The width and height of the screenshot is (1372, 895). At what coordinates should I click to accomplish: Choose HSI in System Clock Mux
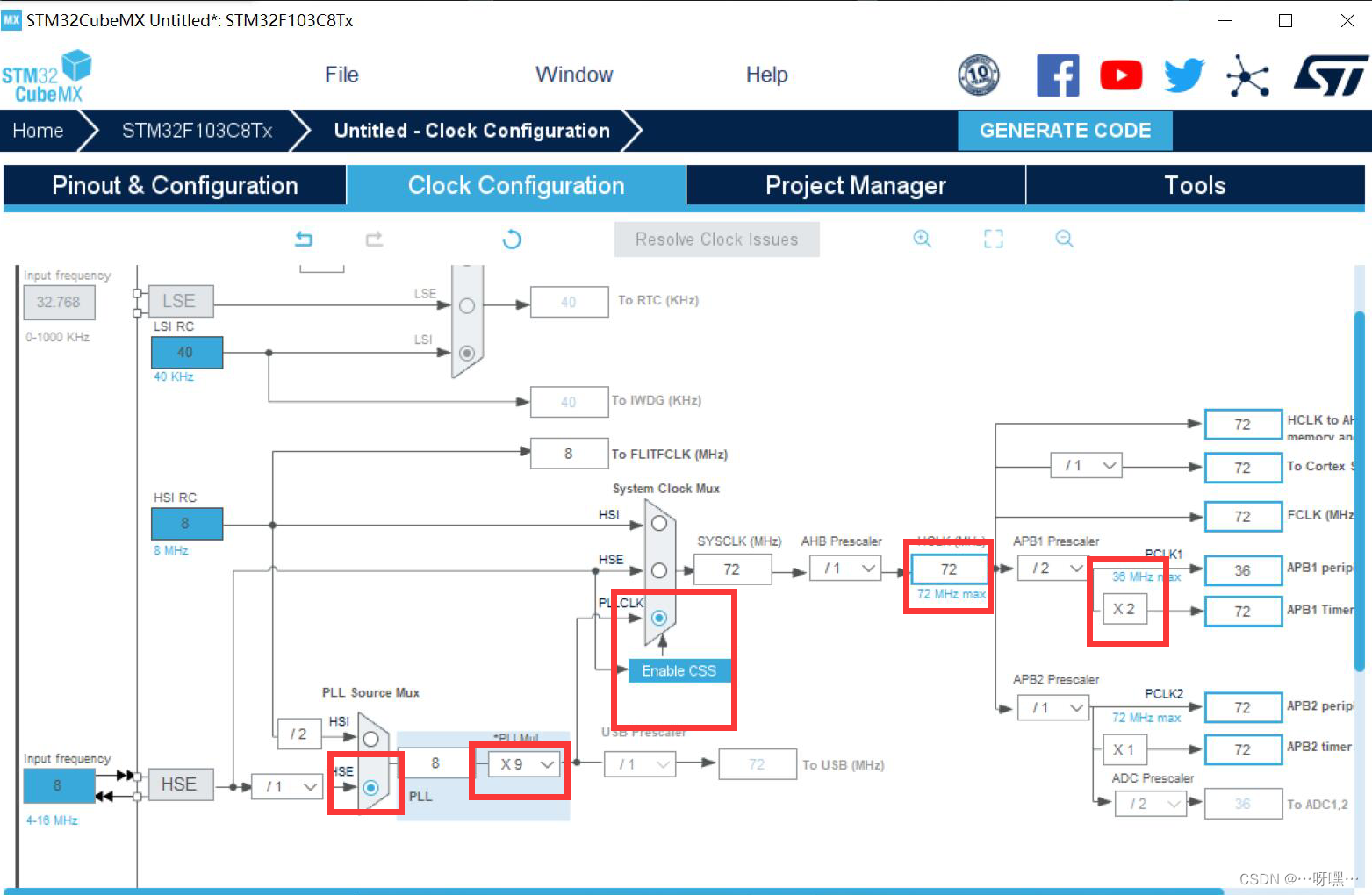659,524
